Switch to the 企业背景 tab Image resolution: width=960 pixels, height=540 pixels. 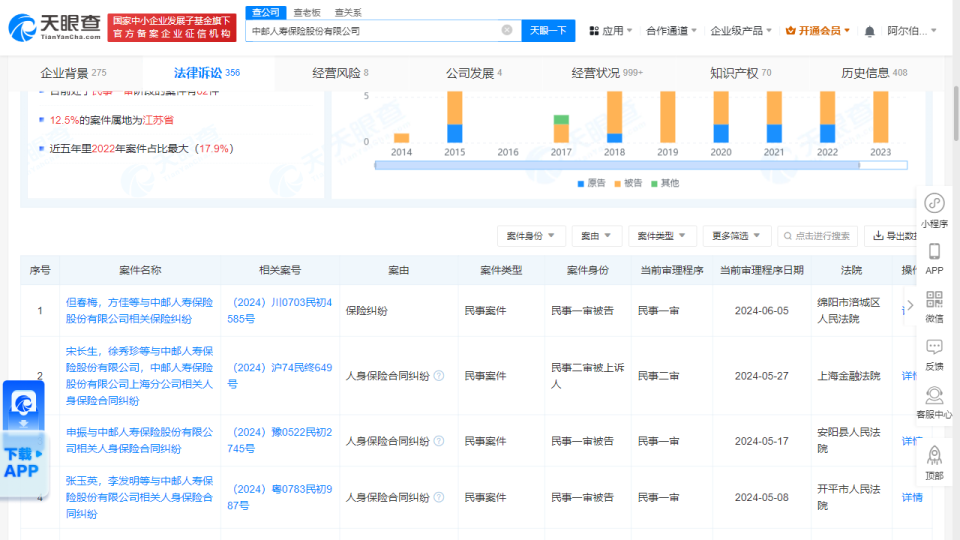[73, 73]
